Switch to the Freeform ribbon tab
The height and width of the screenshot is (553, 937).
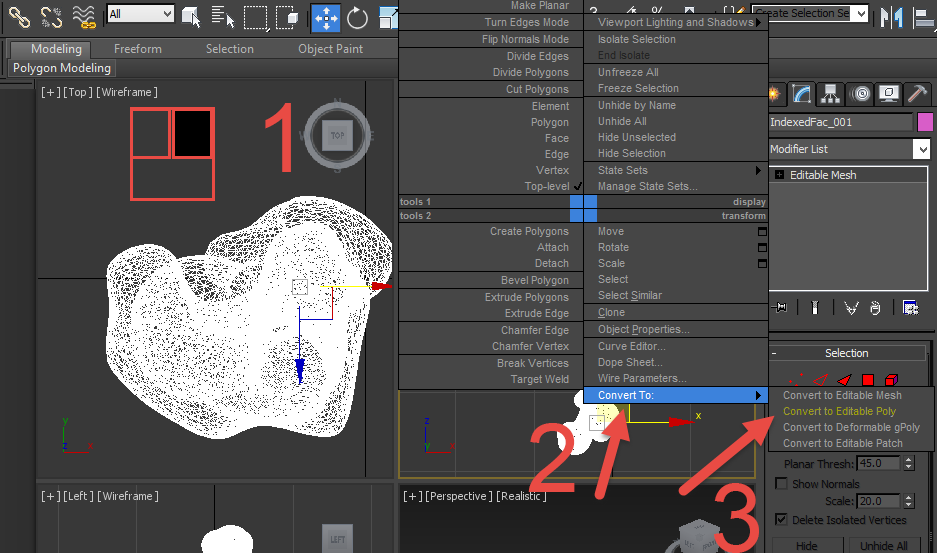[137, 49]
